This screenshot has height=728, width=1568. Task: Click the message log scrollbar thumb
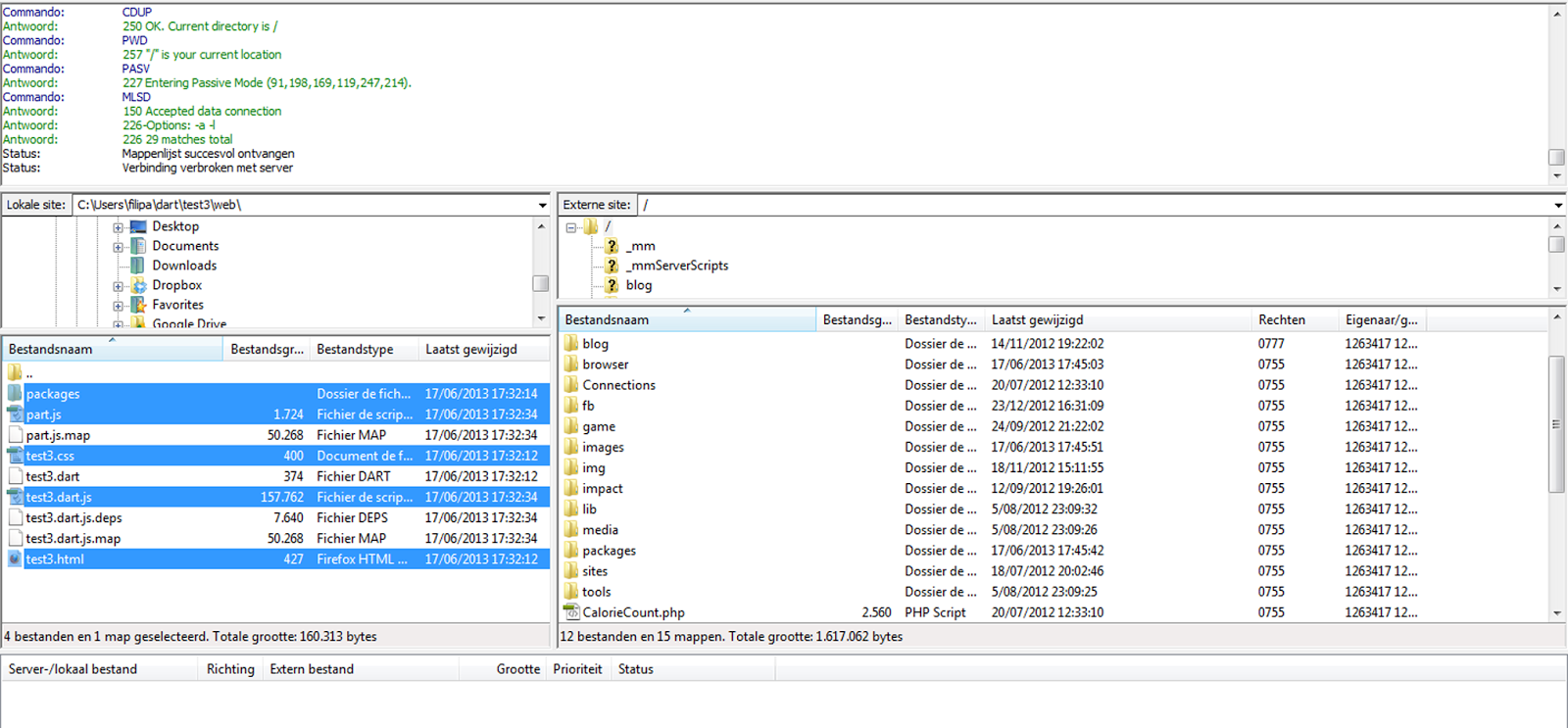click(x=1556, y=157)
